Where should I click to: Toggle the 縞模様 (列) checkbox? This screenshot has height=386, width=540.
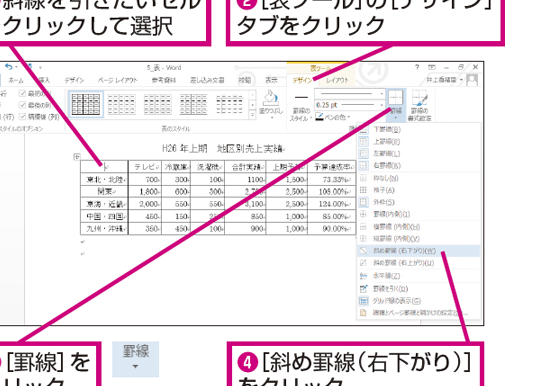pos(23,117)
